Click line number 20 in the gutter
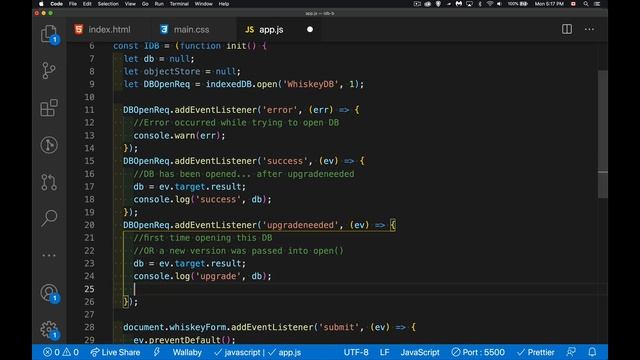 click(89, 225)
